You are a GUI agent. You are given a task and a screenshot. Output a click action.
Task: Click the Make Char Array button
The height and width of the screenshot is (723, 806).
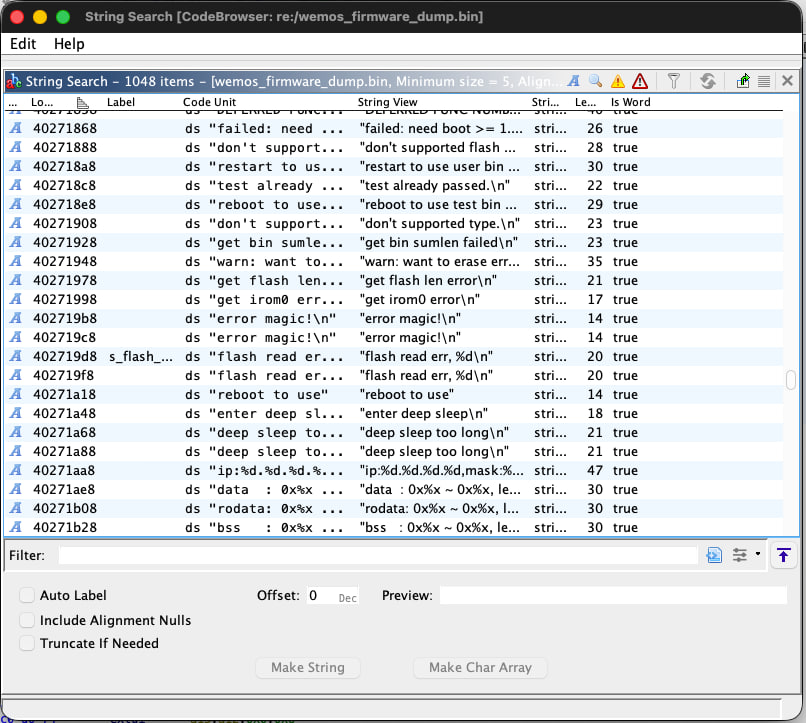[480, 668]
